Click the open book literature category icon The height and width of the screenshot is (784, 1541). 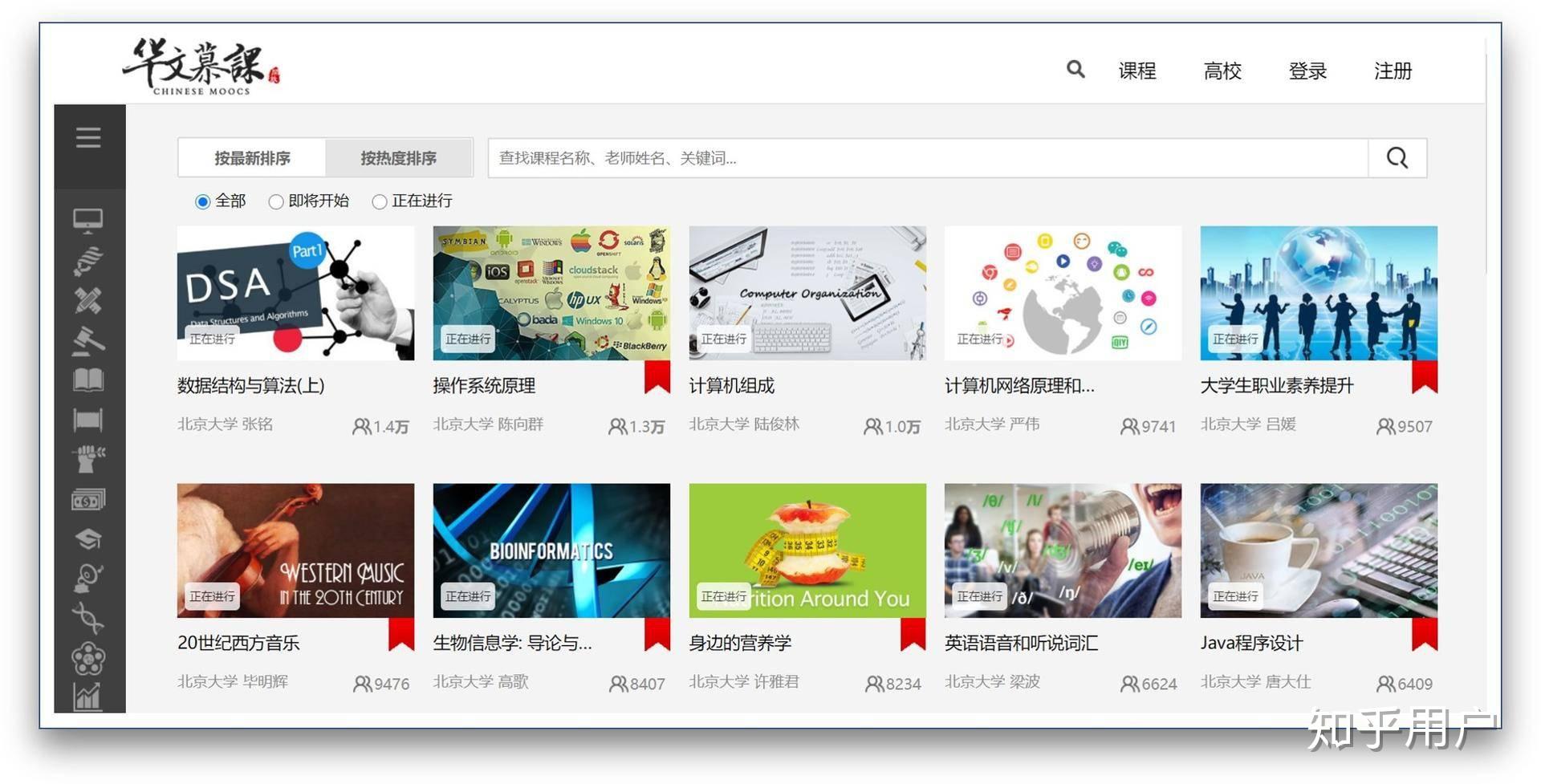(x=89, y=380)
